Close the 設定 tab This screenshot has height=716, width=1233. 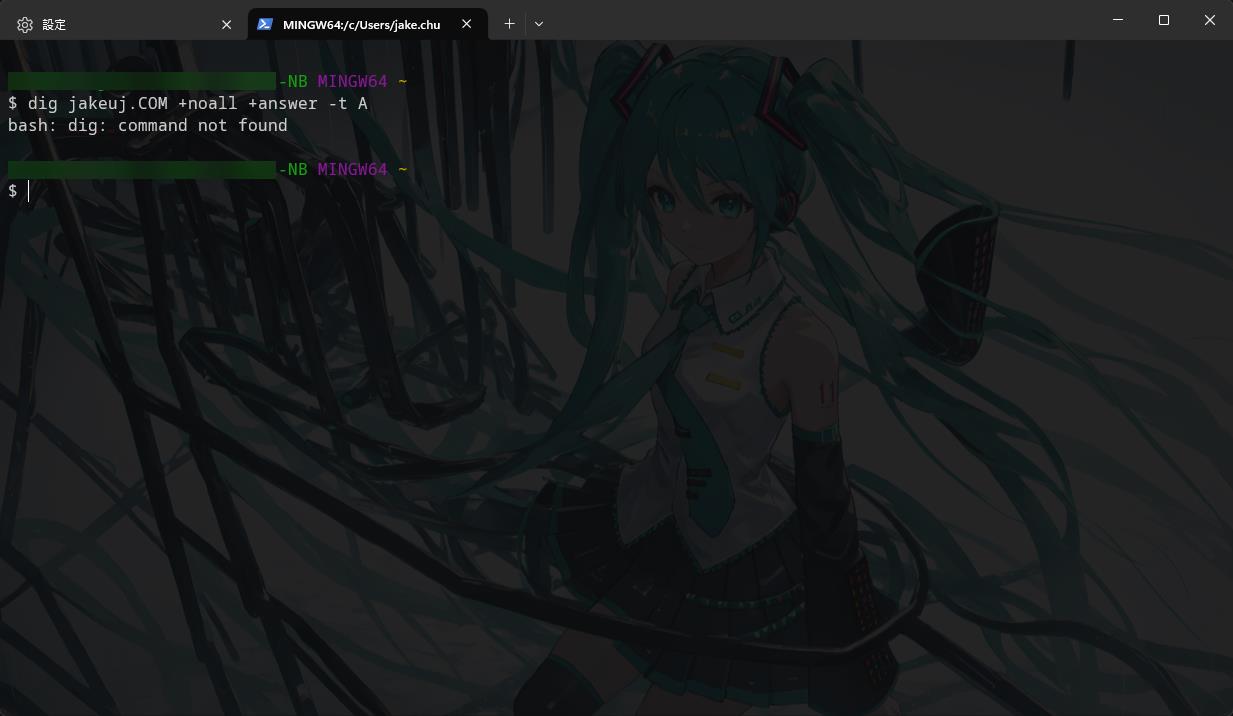(227, 24)
